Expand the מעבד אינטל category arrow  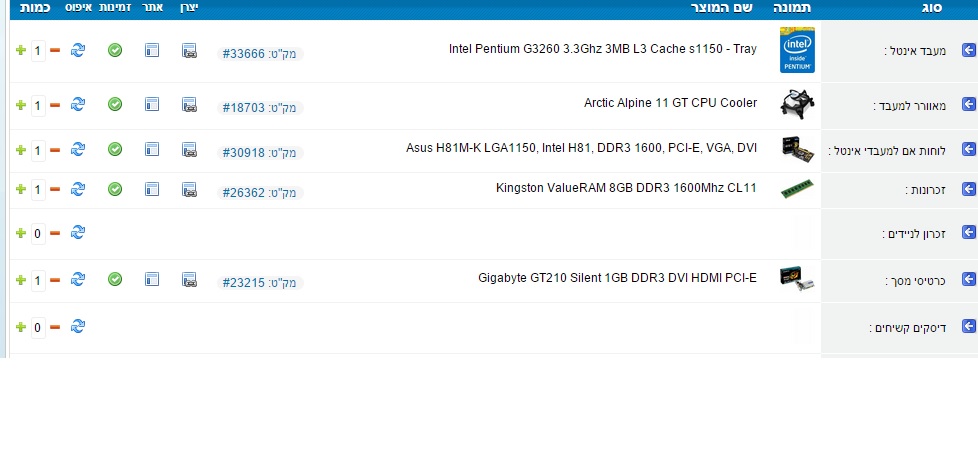pyautogui.click(x=967, y=50)
